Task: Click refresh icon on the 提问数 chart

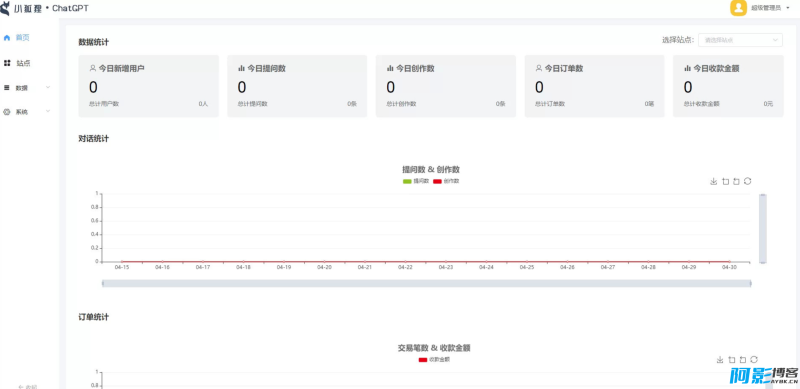Action: point(747,181)
